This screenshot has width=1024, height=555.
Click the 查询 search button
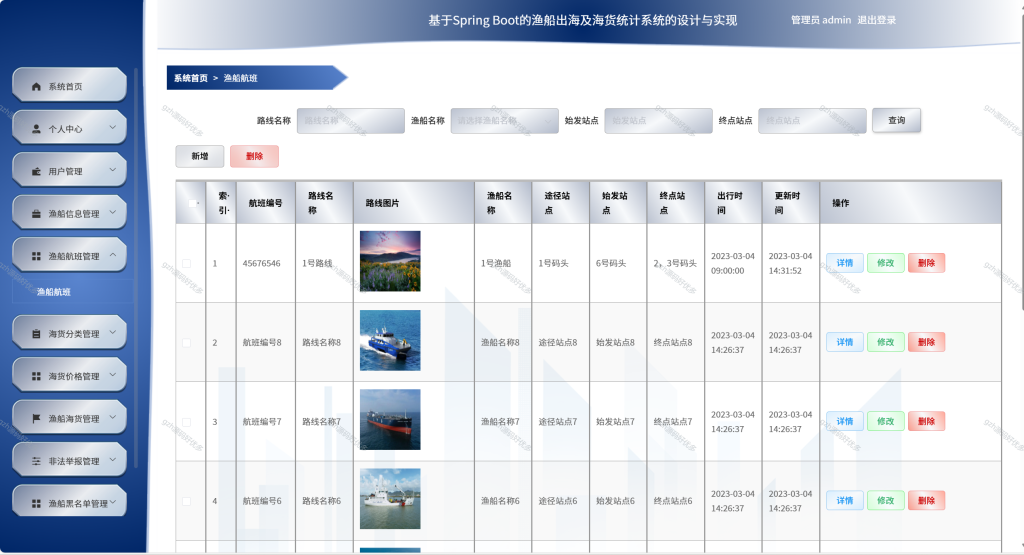tap(896, 120)
